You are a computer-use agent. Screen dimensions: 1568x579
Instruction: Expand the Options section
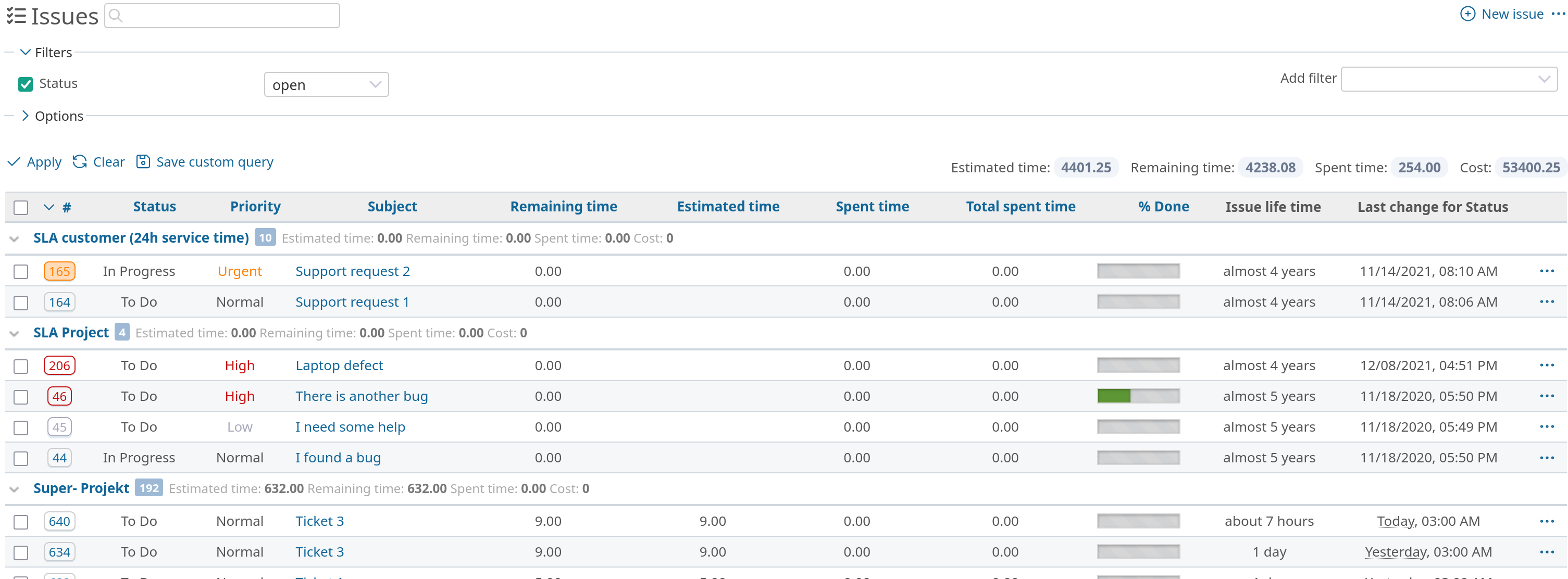(25, 116)
